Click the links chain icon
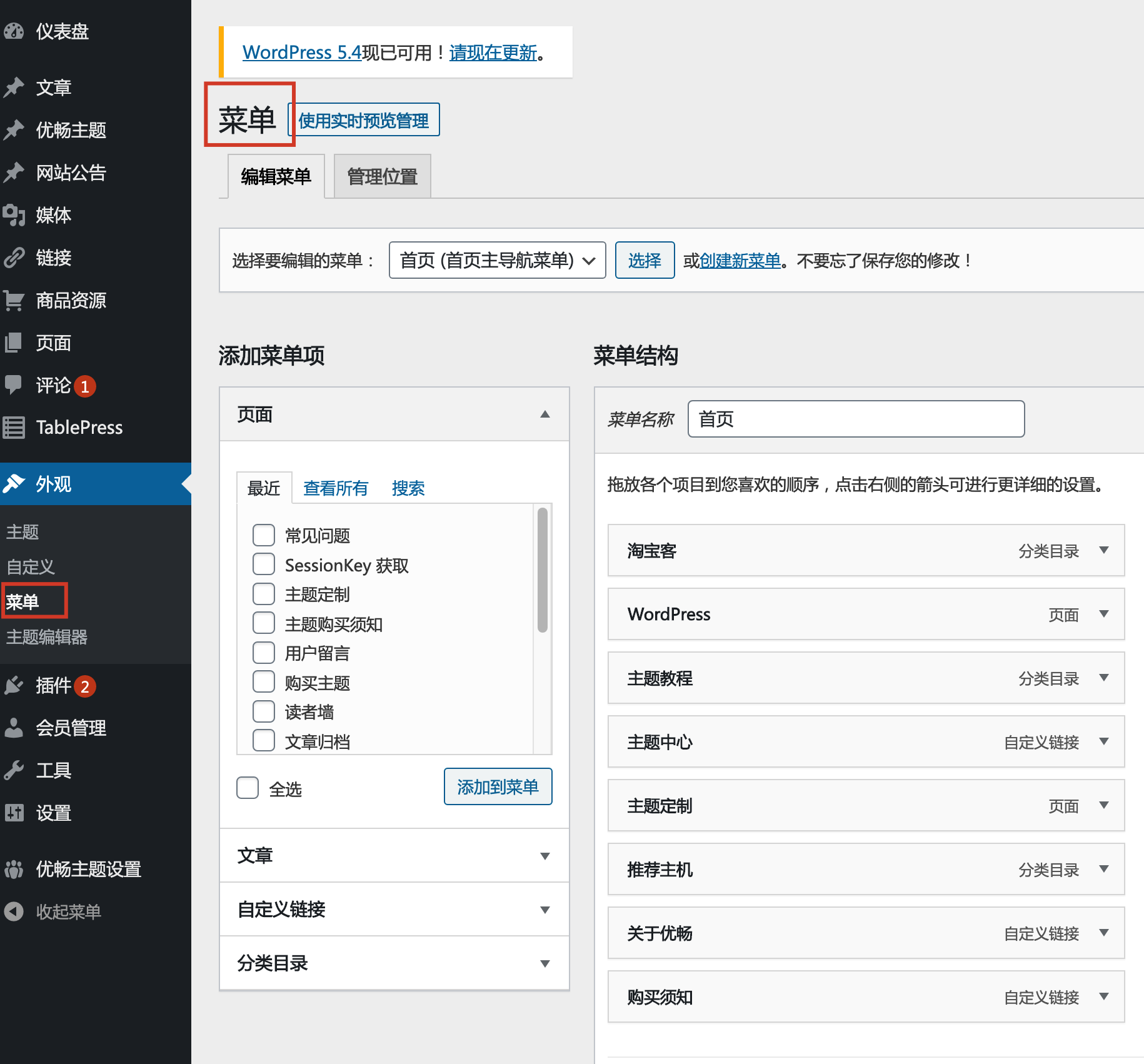 (14, 258)
